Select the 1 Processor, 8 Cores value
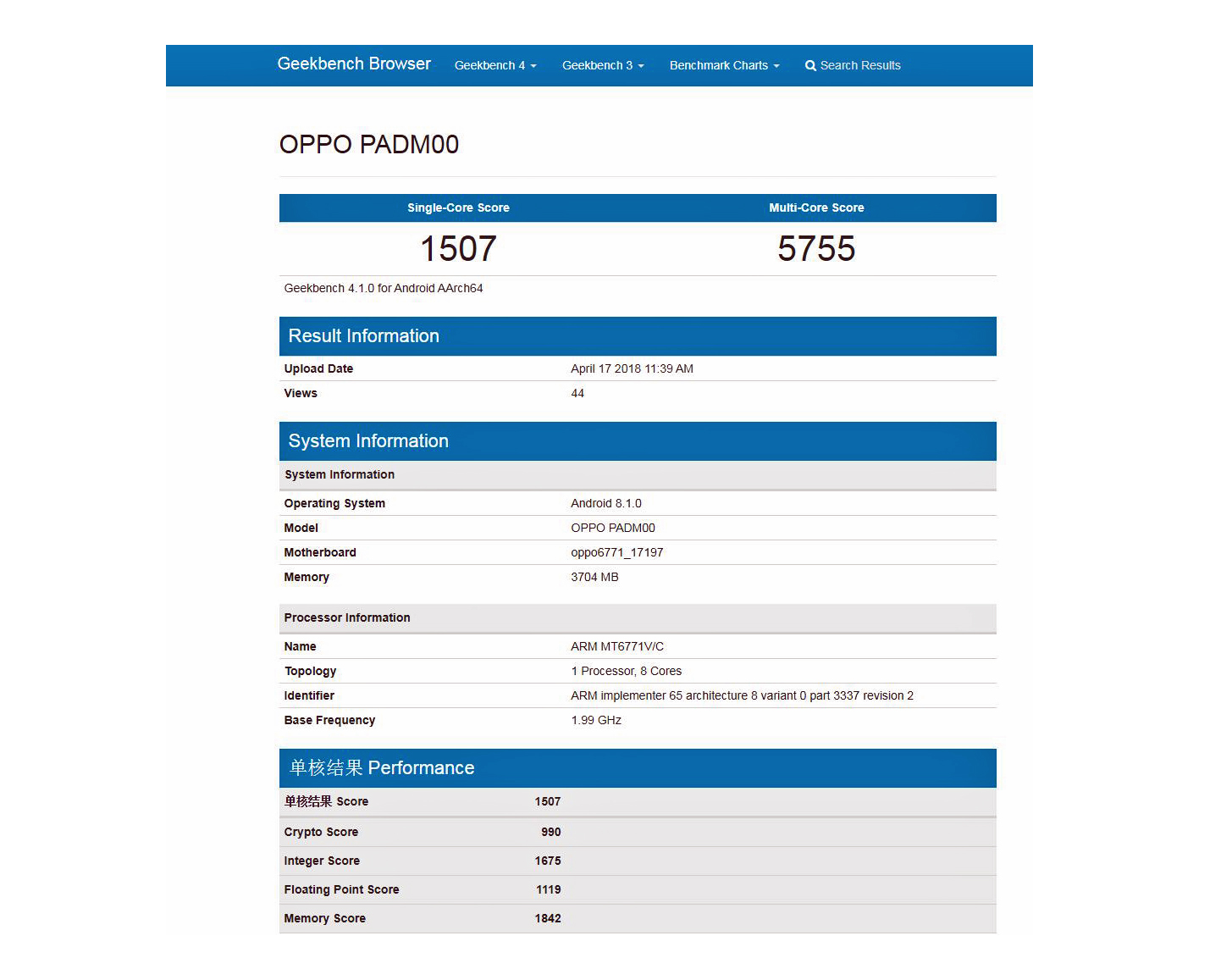Viewport: 1232px width, 980px height. tap(627, 672)
